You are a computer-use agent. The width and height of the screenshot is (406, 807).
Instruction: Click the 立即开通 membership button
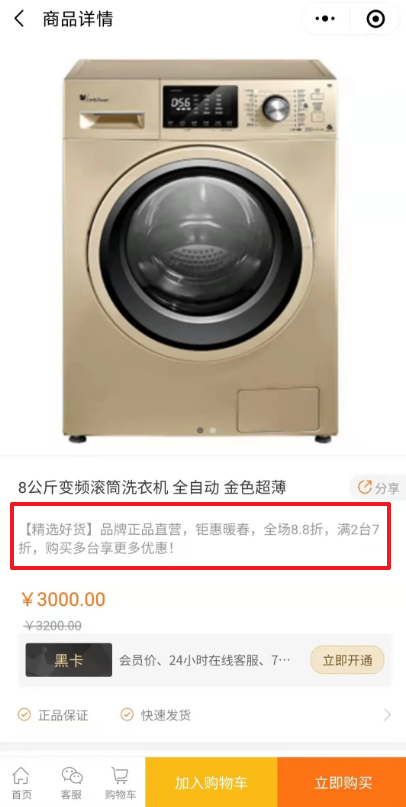(347, 660)
